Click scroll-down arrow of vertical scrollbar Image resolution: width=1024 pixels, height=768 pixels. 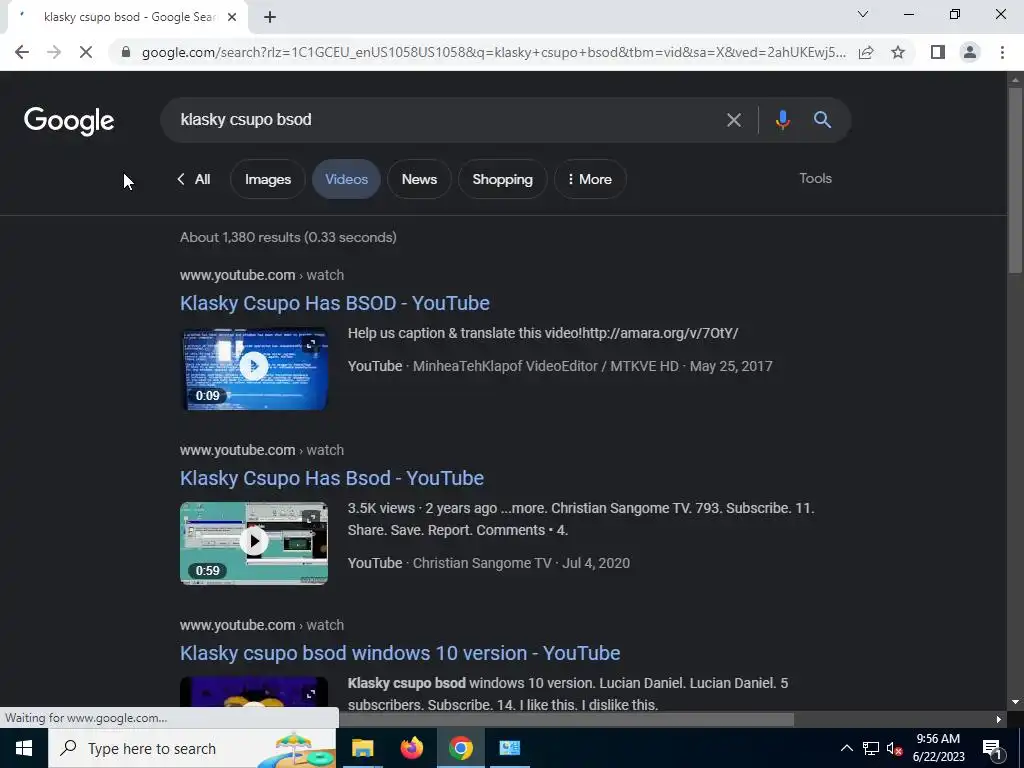point(1015,702)
